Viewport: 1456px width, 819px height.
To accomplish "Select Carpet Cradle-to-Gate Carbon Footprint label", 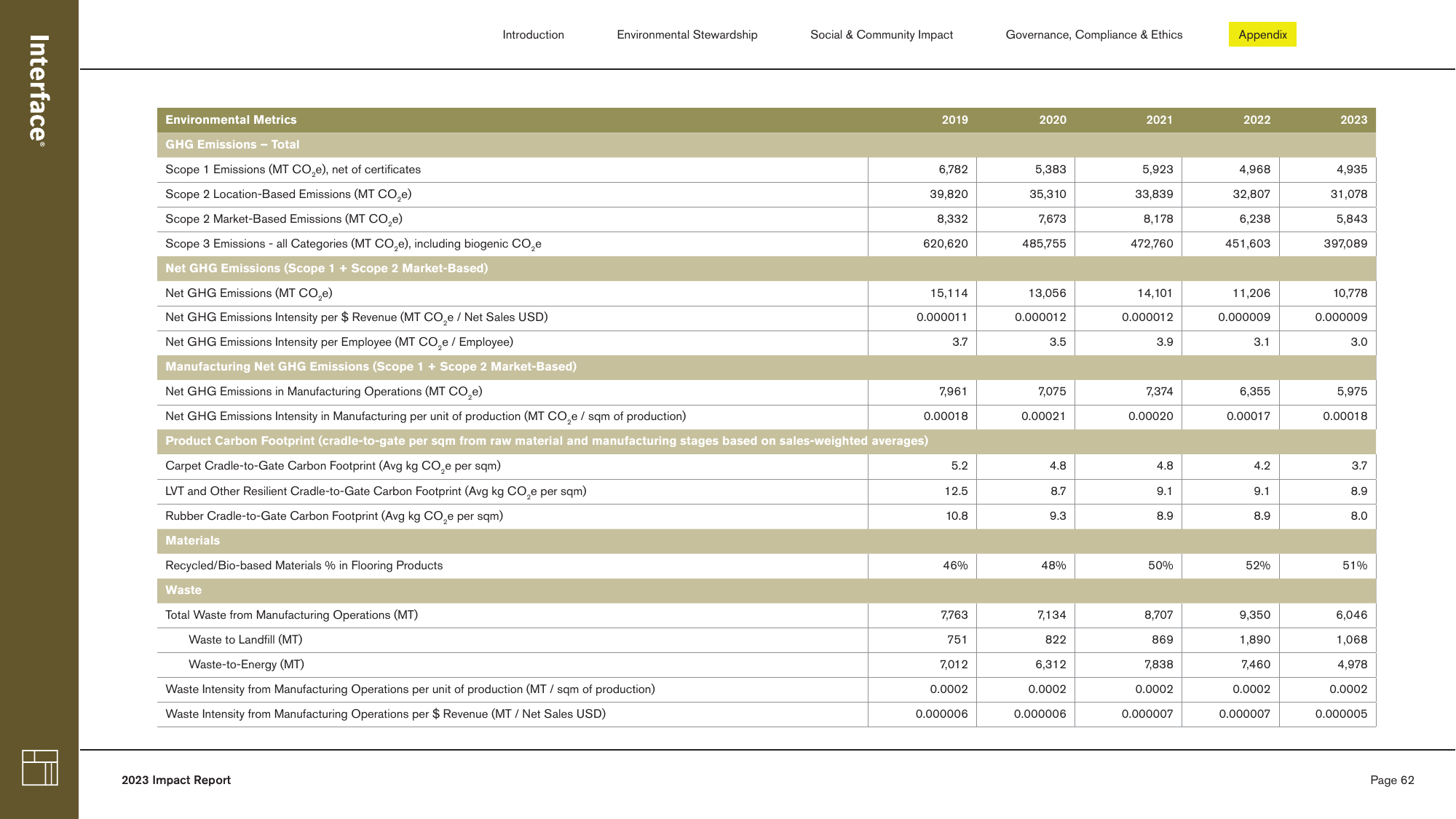I will click(x=333, y=467).
